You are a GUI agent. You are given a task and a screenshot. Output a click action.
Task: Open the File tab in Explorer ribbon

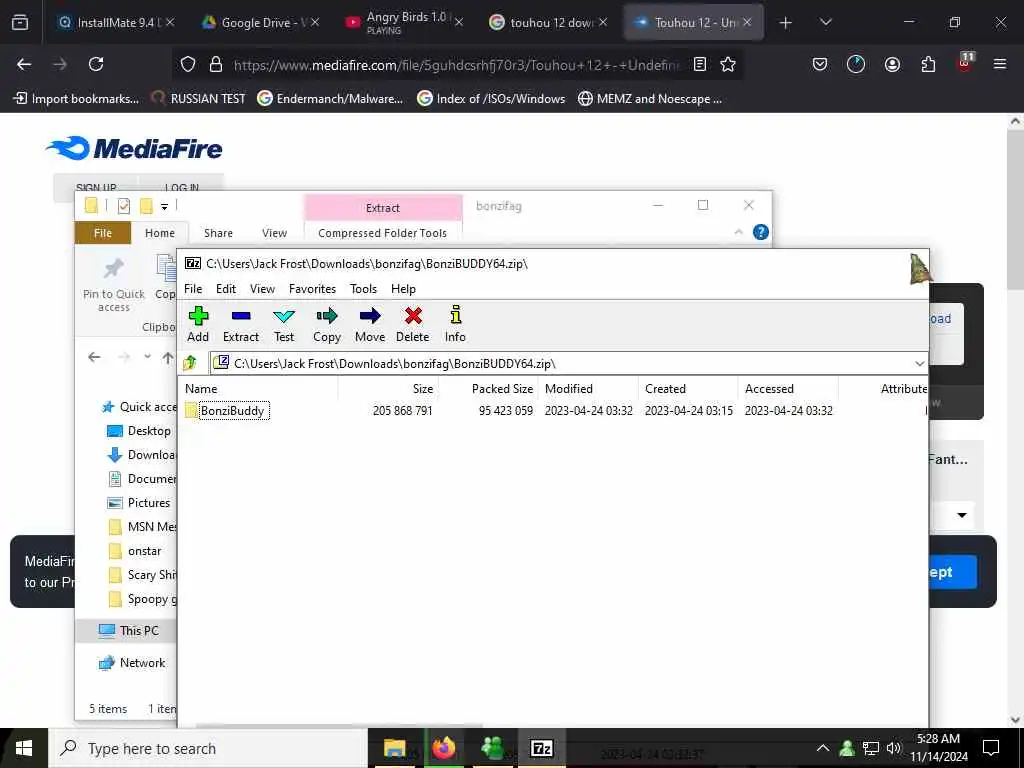point(103,233)
